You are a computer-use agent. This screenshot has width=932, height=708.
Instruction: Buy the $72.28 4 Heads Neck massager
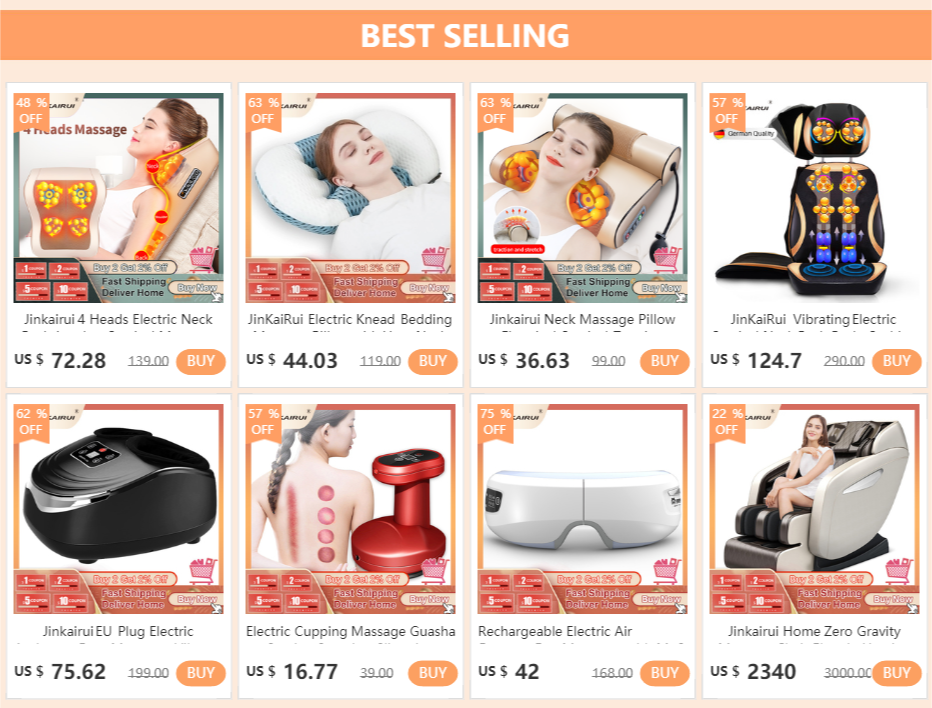coord(201,361)
